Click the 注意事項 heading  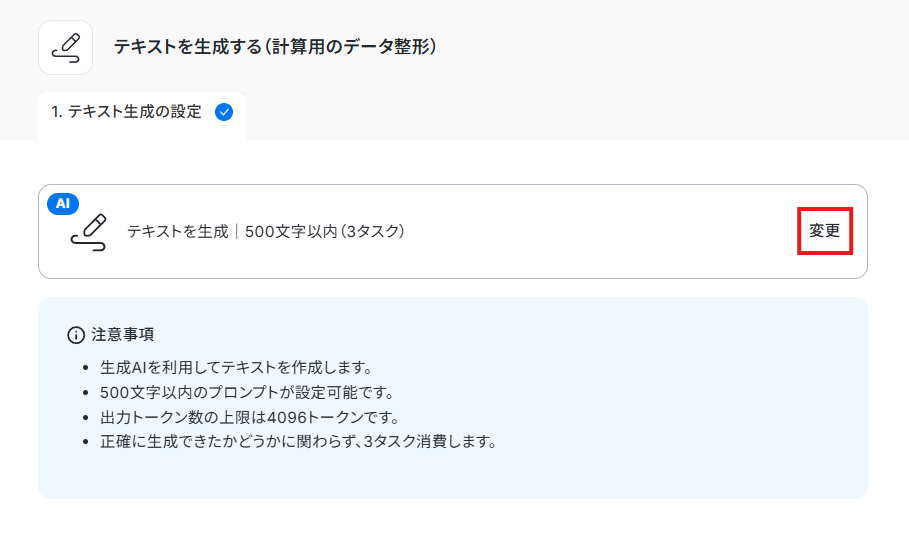(x=122, y=335)
